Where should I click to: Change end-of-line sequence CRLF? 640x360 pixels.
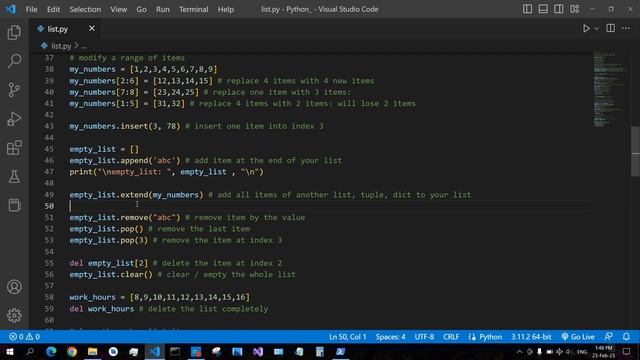pyautogui.click(x=451, y=337)
